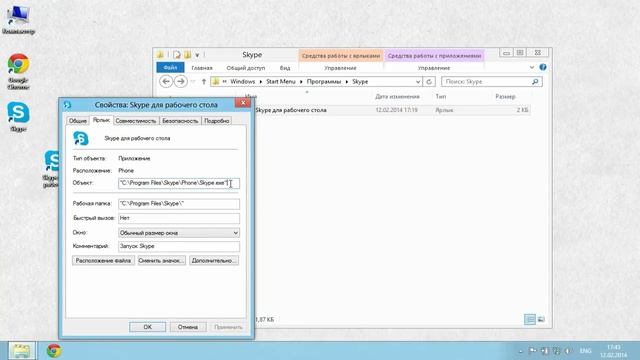The width and height of the screenshot is (640, 360).
Task: Click Программы in the address breadcrumb
Action: 324,82
